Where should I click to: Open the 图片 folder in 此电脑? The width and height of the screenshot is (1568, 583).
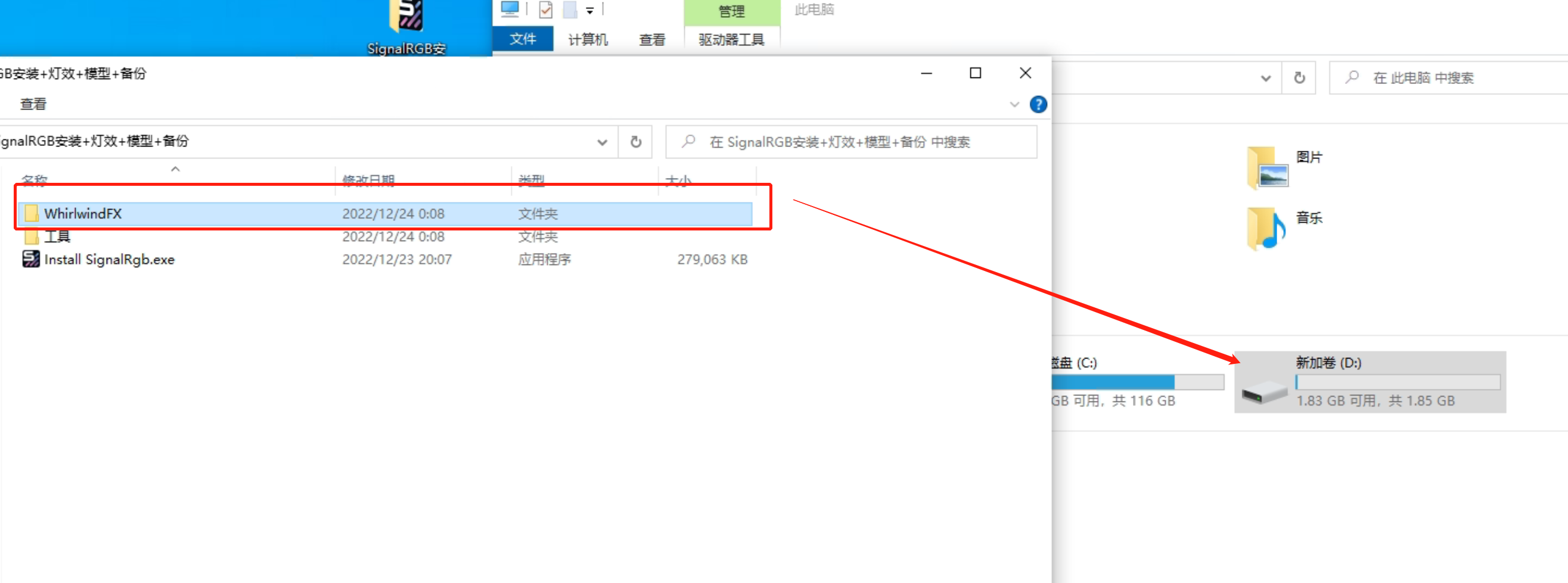pyautogui.click(x=1285, y=168)
